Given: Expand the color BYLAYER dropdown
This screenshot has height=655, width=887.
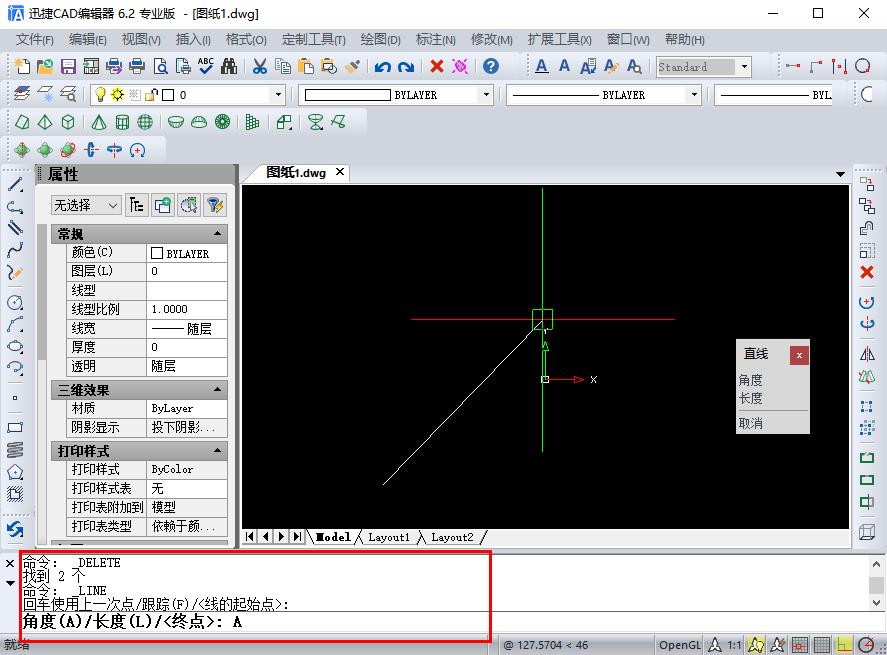Looking at the screenshot, I should pyautogui.click(x=486, y=94).
